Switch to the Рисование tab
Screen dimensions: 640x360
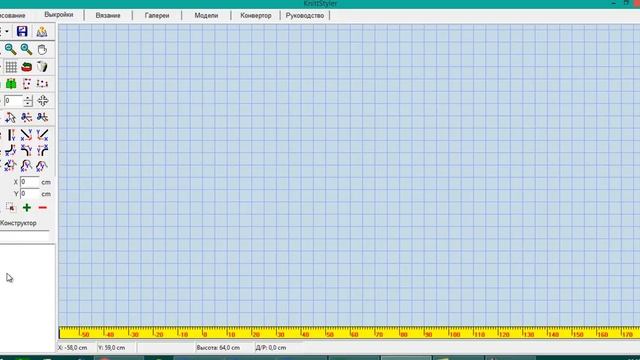click(13, 16)
